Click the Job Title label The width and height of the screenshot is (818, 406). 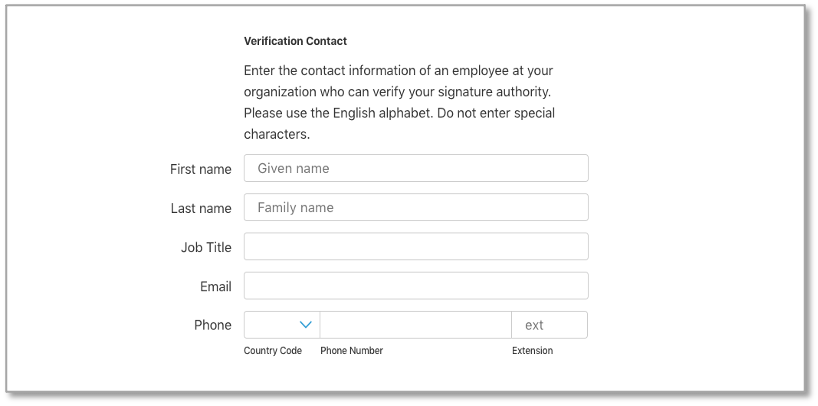tap(206, 247)
